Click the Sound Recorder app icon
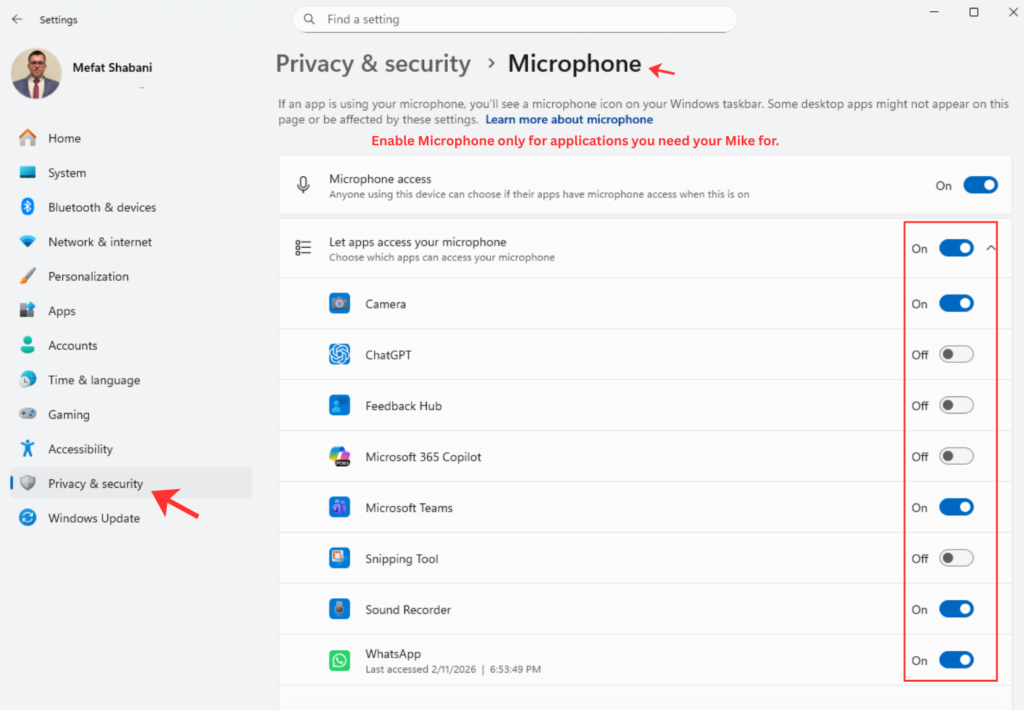This screenshot has height=710, width=1024. (339, 610)
